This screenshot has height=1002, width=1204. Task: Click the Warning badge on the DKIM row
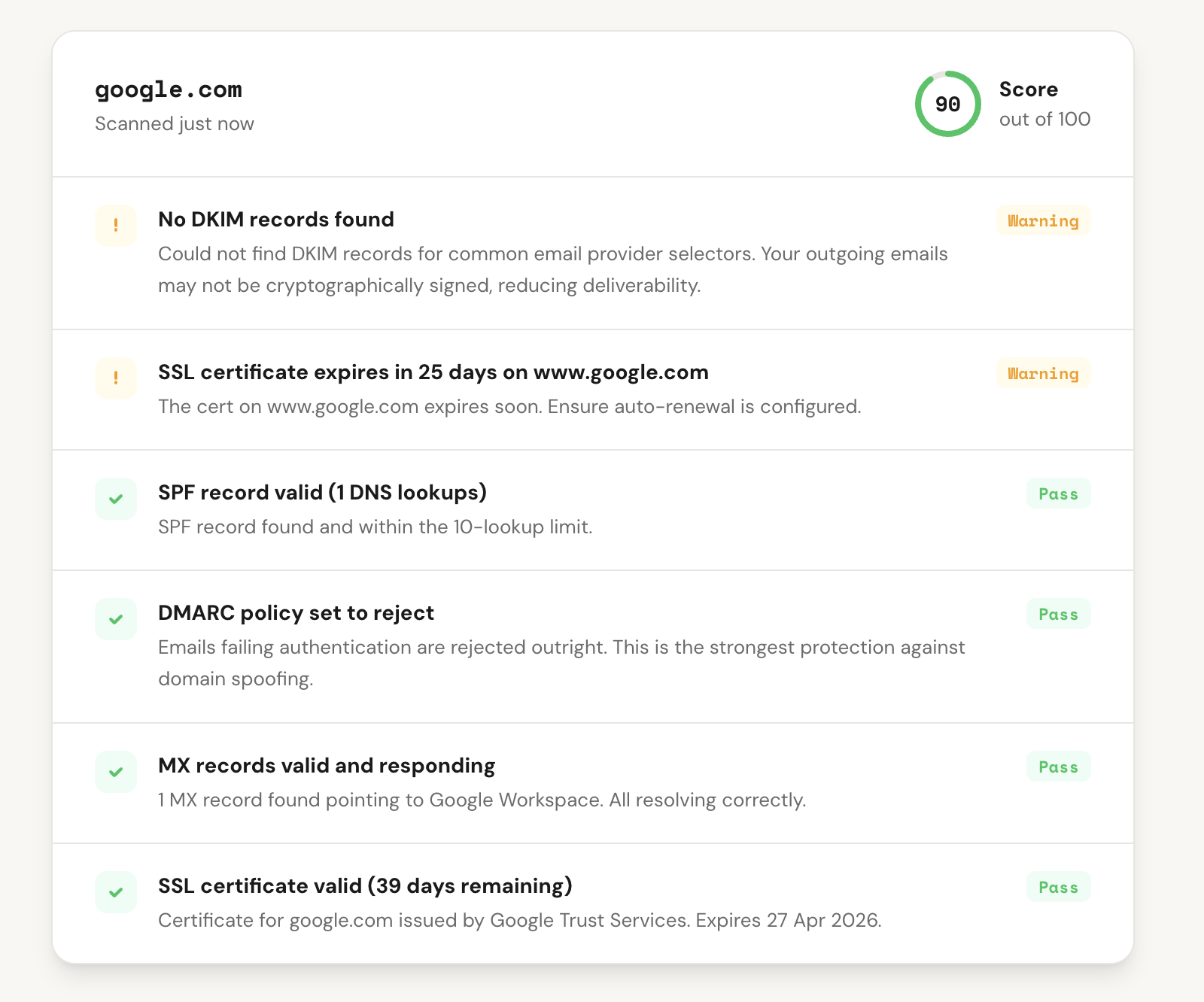point(1044,220)
